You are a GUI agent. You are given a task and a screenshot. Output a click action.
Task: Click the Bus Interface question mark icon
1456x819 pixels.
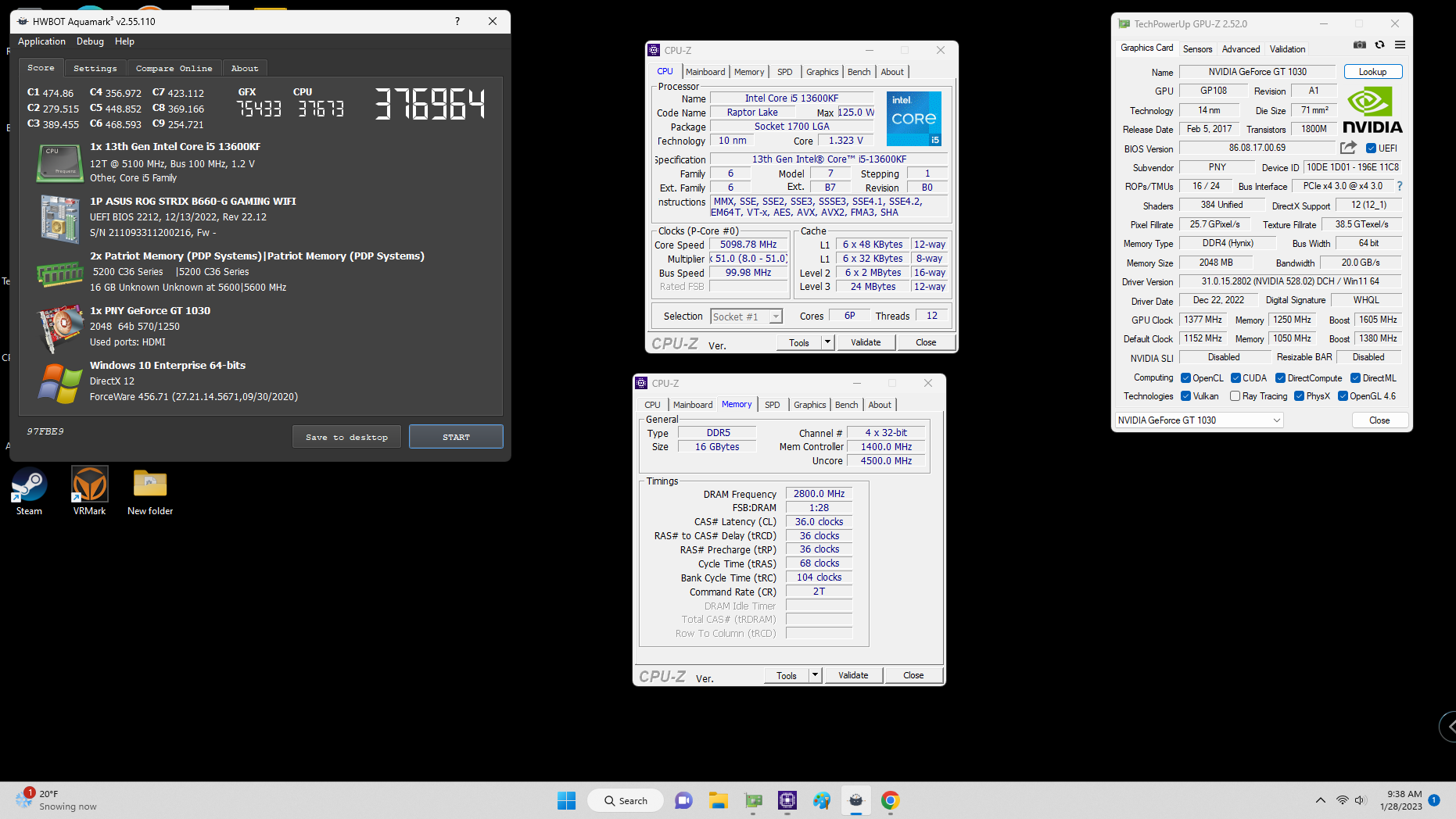point(1400,186)
